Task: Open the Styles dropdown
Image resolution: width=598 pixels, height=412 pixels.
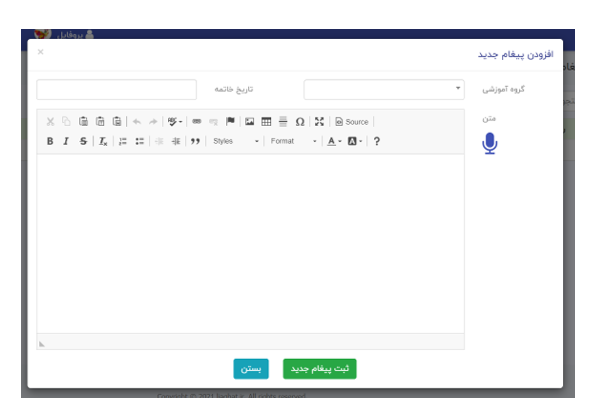Action: click(236, 141)
